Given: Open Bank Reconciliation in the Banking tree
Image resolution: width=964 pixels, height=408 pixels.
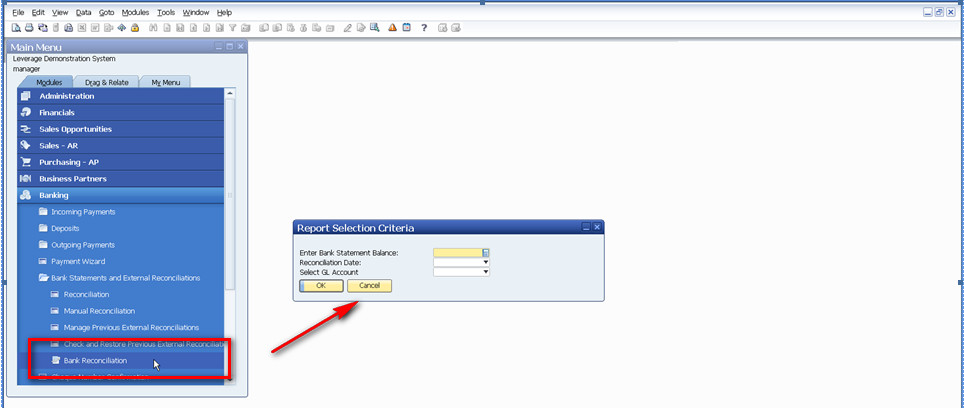Looking at the screenshot, I should tap(95, 359).
